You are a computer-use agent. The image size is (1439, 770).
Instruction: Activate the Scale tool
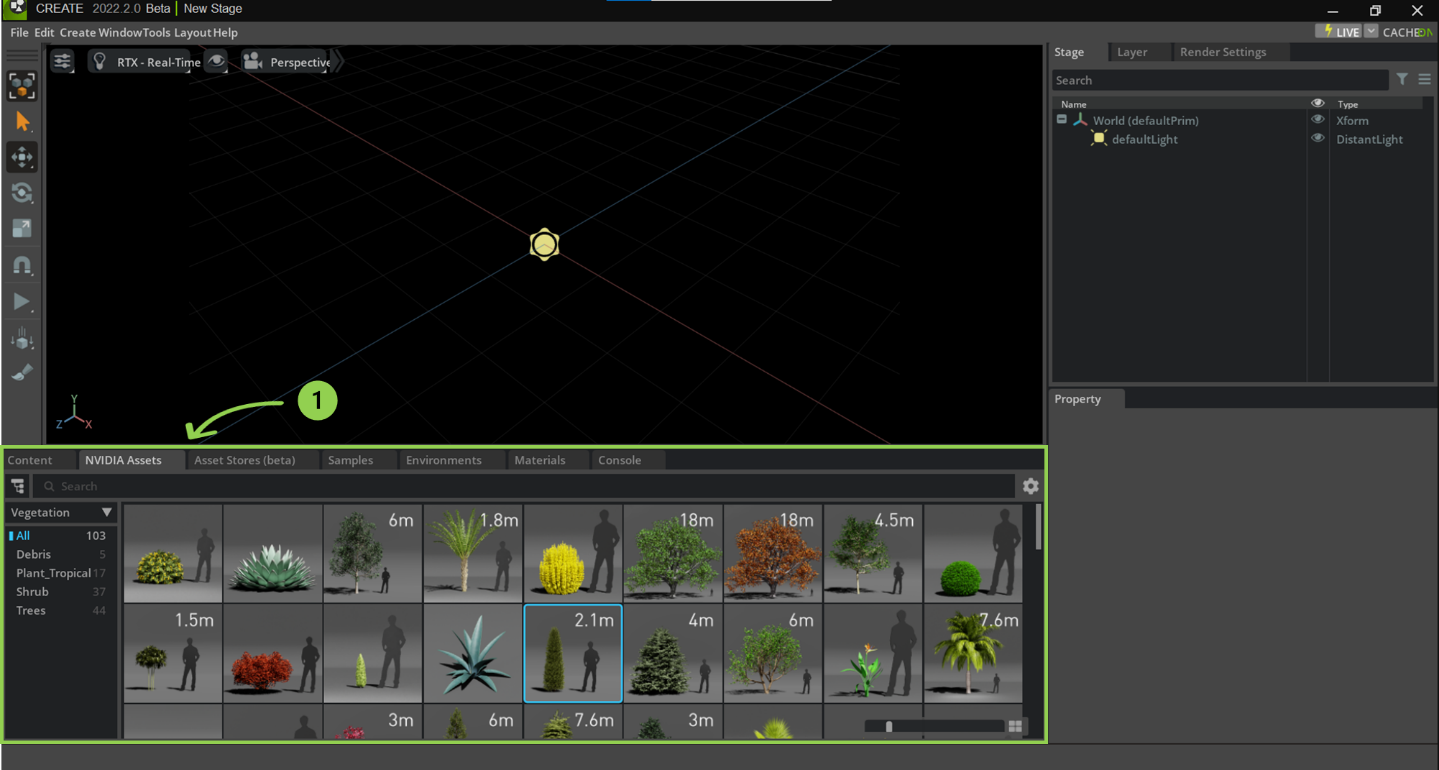[22, 229]
